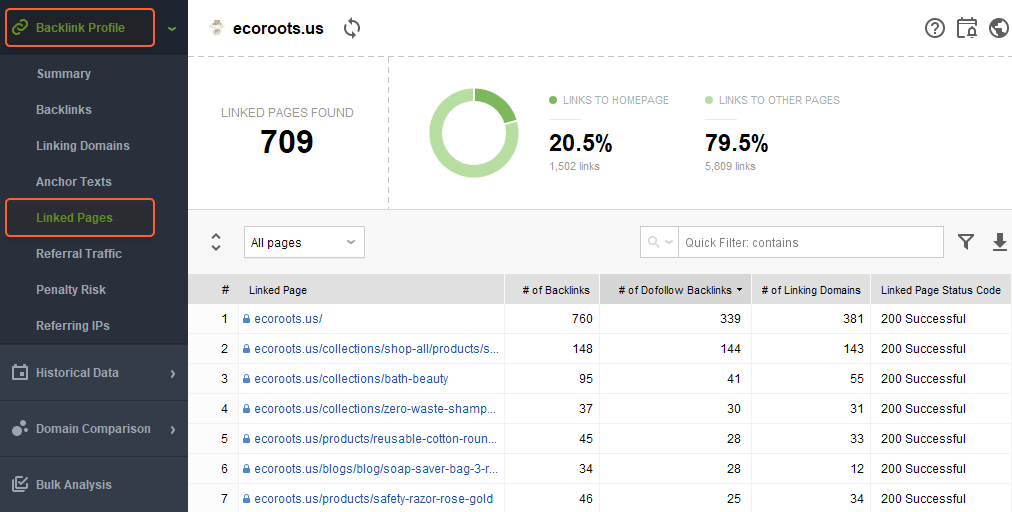1012x512 pixels.
Task: Open the ecoroots.us/collections/bath-beauty link
Action: tap(351, 379)
